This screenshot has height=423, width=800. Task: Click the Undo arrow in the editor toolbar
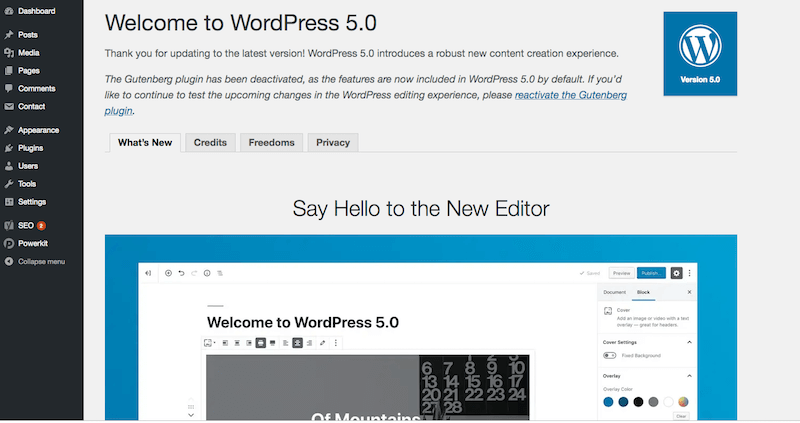[x=181, y=273]
